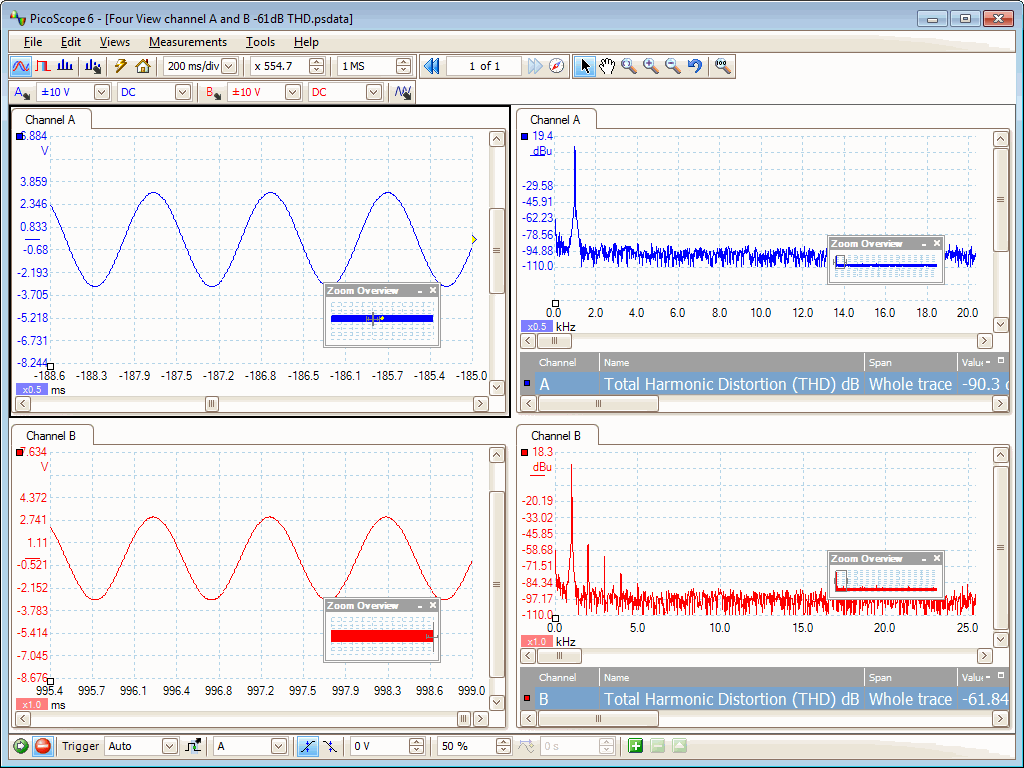Open the Buffer Navigator compass icon

coord(558,66)
